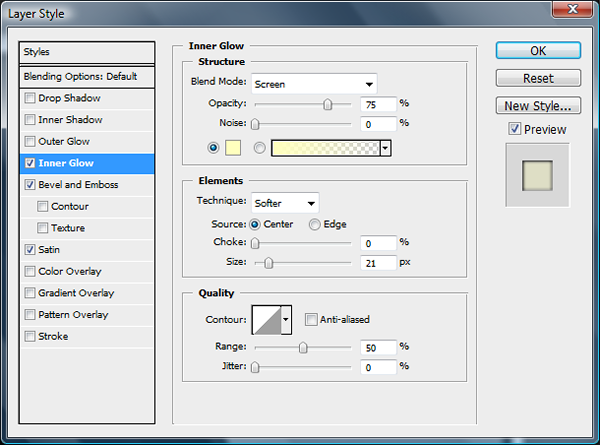600x445 pixels.
Task: Disable the Satin effect checkbox
Action: 30,250
